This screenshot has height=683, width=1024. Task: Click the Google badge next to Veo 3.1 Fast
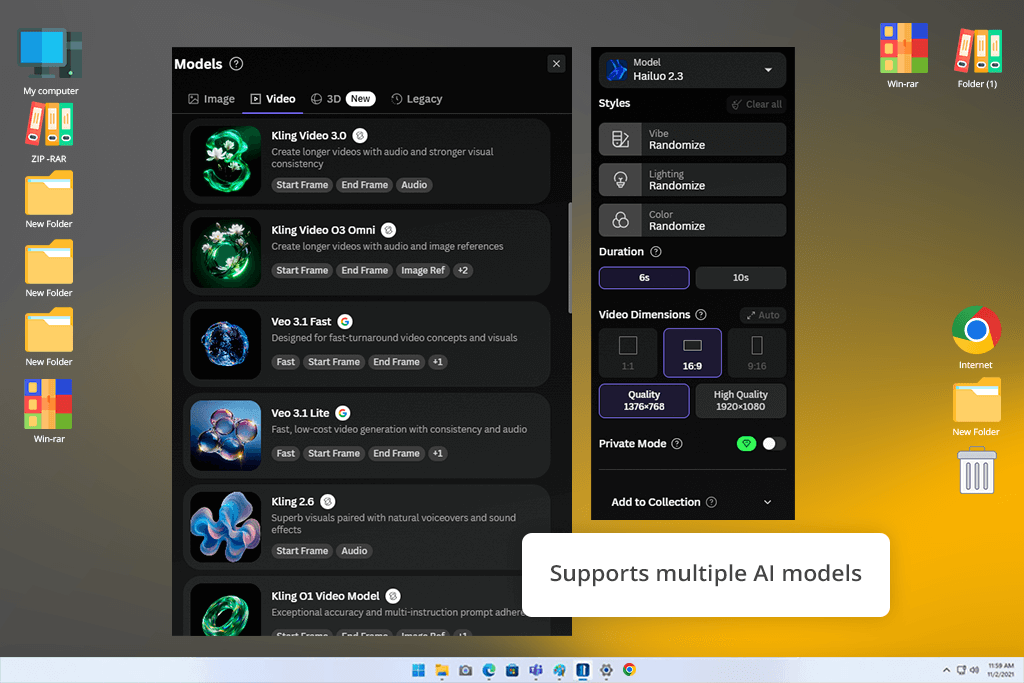pos(345,322)
